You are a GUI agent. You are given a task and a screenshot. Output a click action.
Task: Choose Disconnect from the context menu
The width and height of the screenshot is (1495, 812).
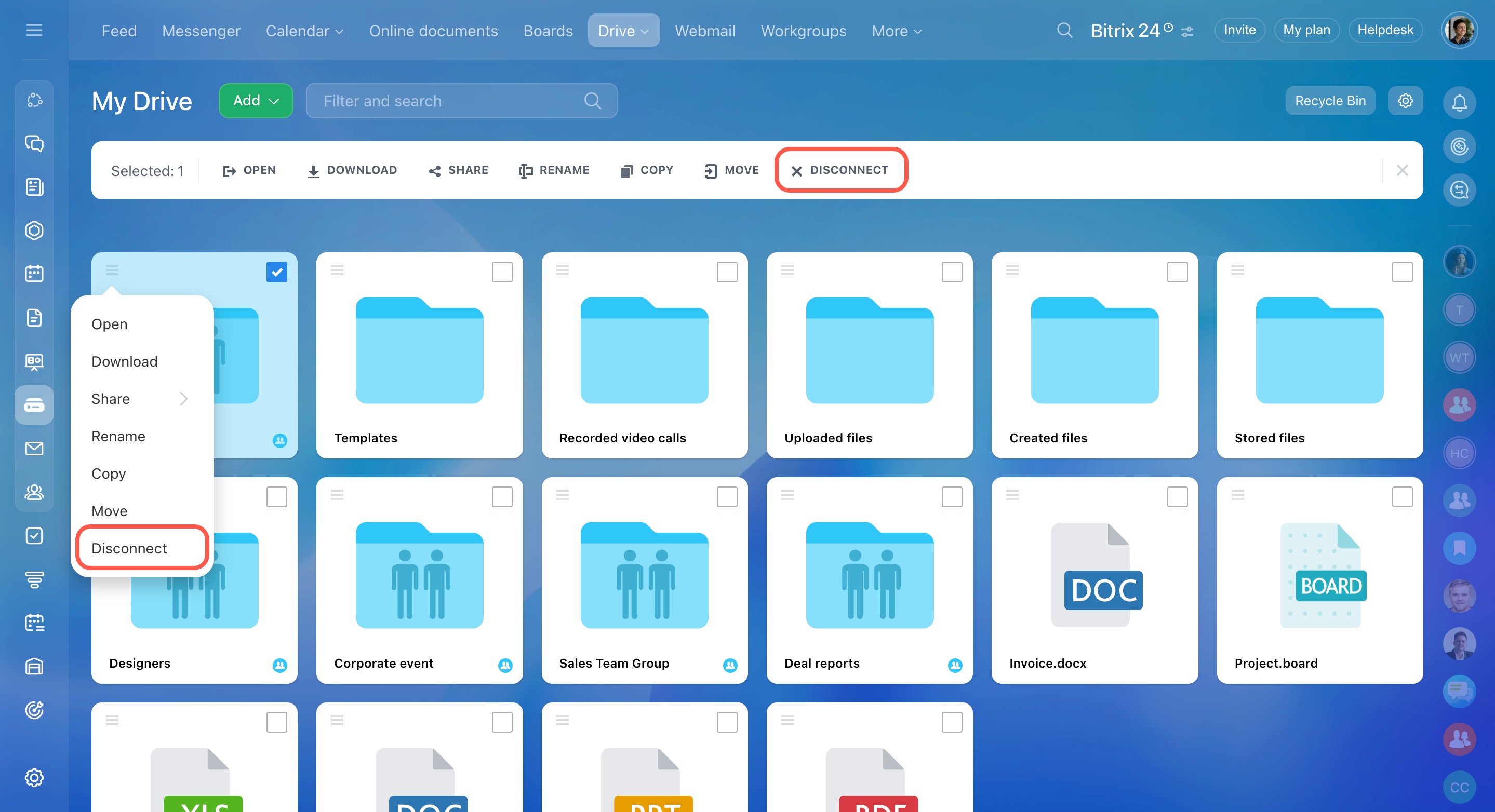tap(129, 548)
